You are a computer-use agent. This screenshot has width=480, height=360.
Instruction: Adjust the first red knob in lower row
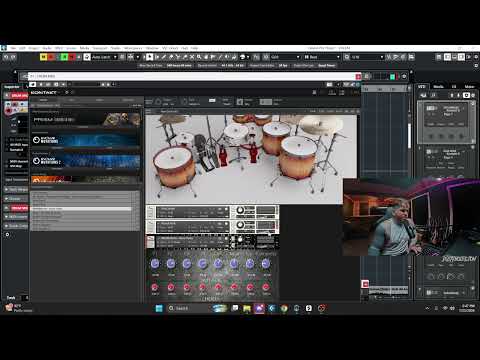click(155, 287)
